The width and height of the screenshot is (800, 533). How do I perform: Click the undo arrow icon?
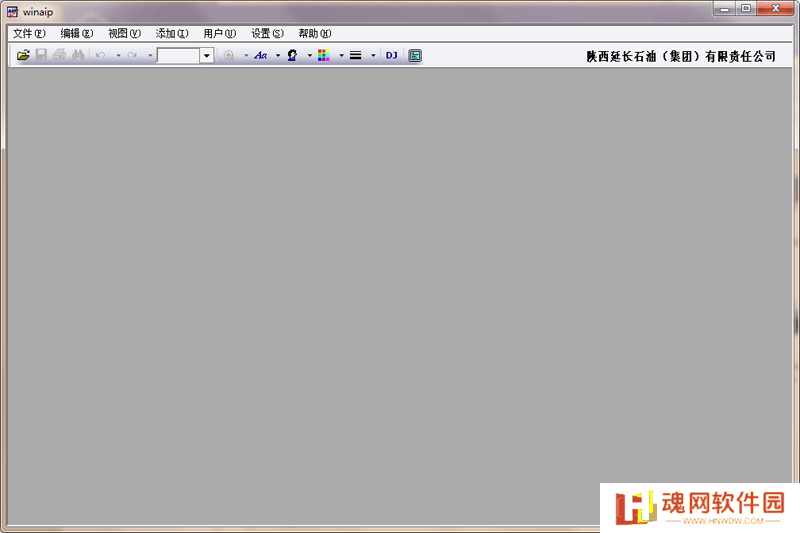(x=101, y=55)
